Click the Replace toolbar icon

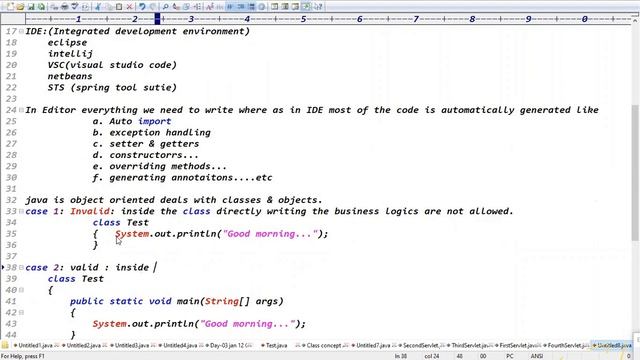[176, 7]
